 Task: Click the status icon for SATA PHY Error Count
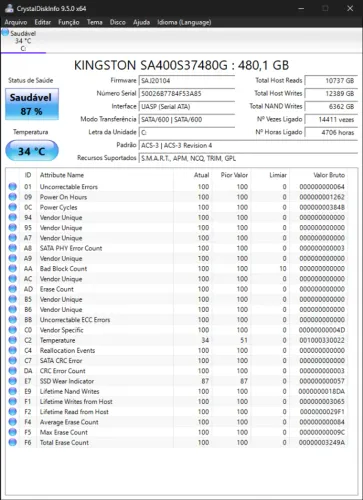13,248
